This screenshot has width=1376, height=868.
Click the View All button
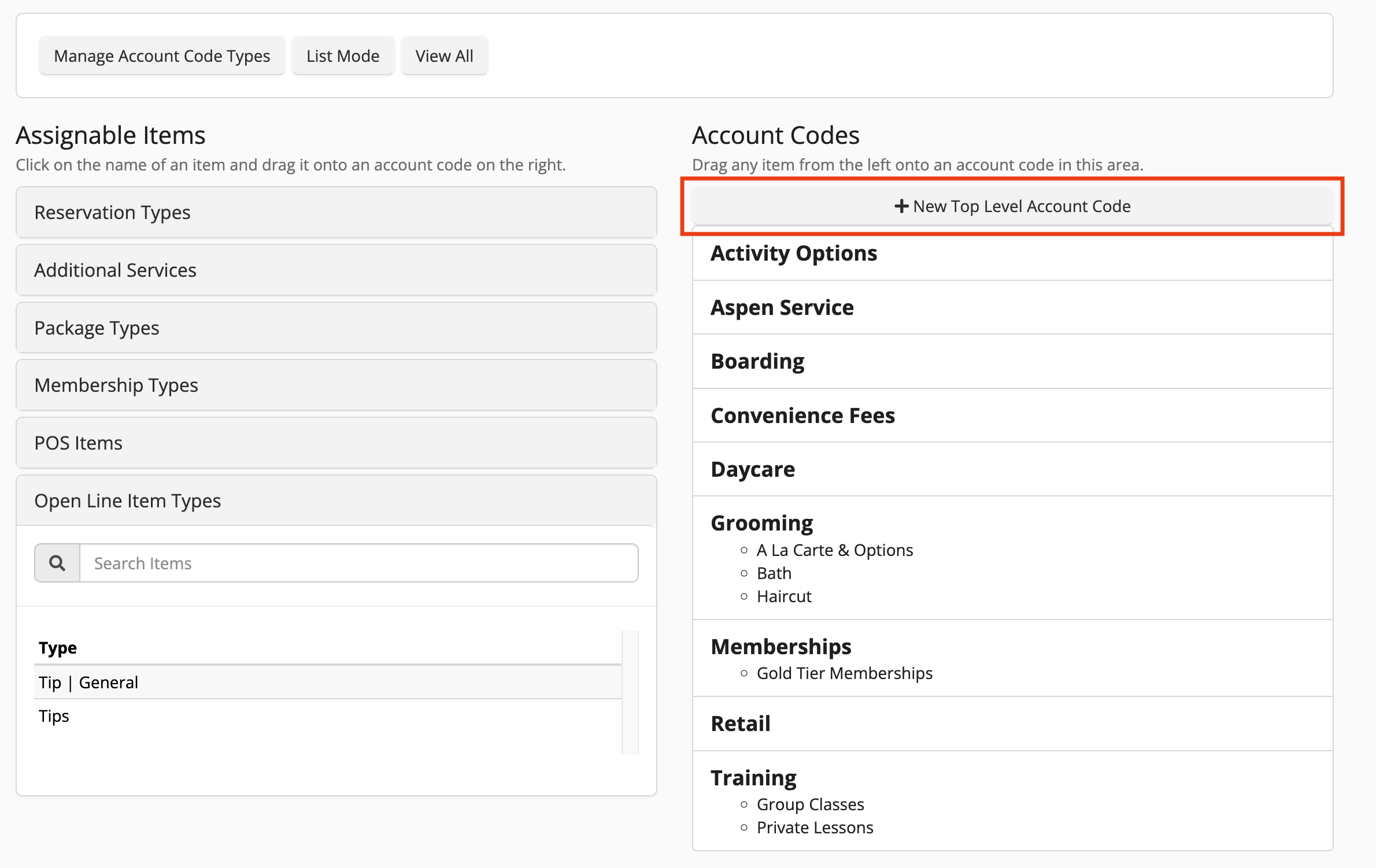(x=444, y=56)
